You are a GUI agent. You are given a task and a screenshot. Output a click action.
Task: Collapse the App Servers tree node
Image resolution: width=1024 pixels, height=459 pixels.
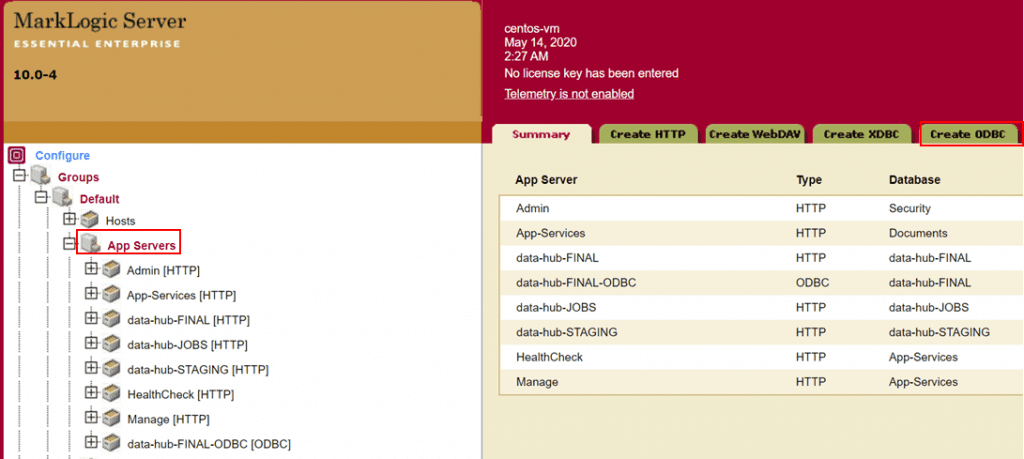tap(69, 243)
